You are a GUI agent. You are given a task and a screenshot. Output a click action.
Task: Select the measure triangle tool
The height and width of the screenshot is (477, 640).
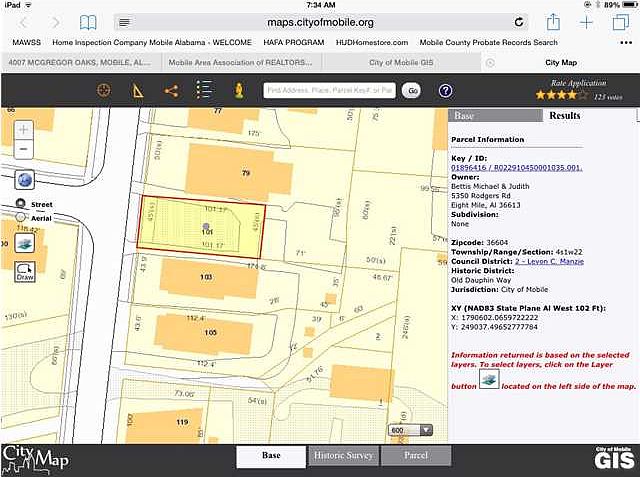coord(138,90)
